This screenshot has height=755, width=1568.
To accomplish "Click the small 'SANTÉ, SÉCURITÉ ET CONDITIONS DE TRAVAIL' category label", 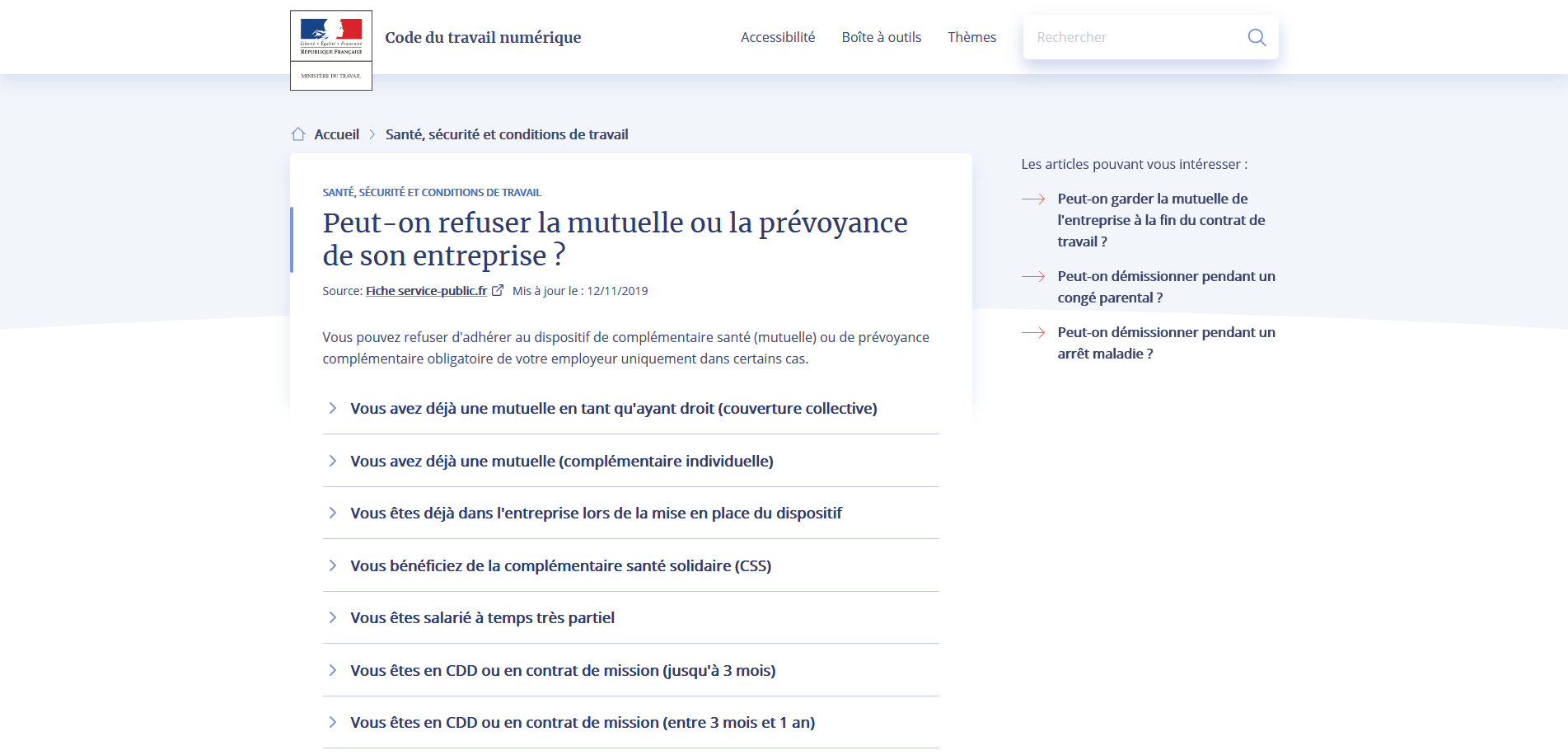I will [432, 192].
